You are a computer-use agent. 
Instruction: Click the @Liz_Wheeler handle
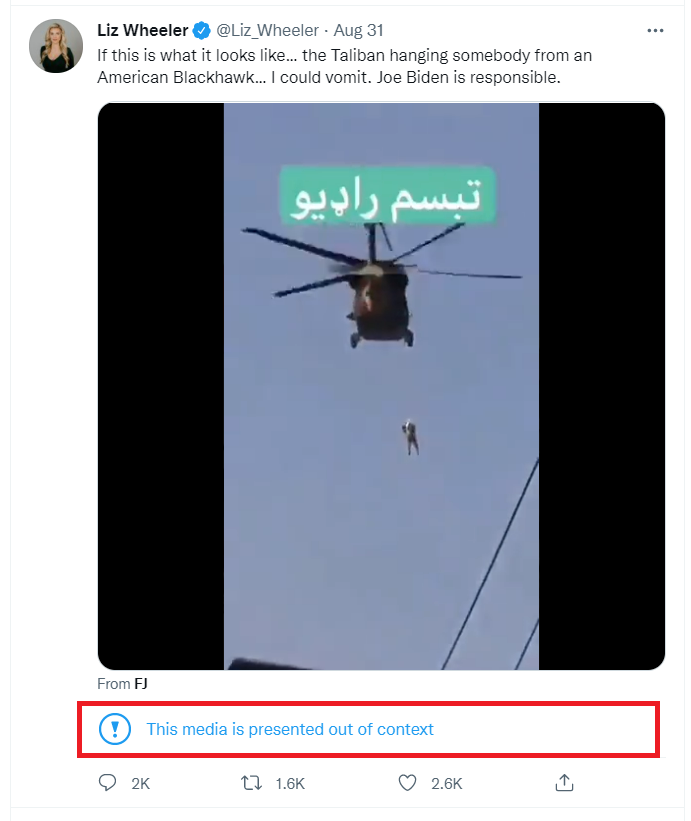point(267,30)
